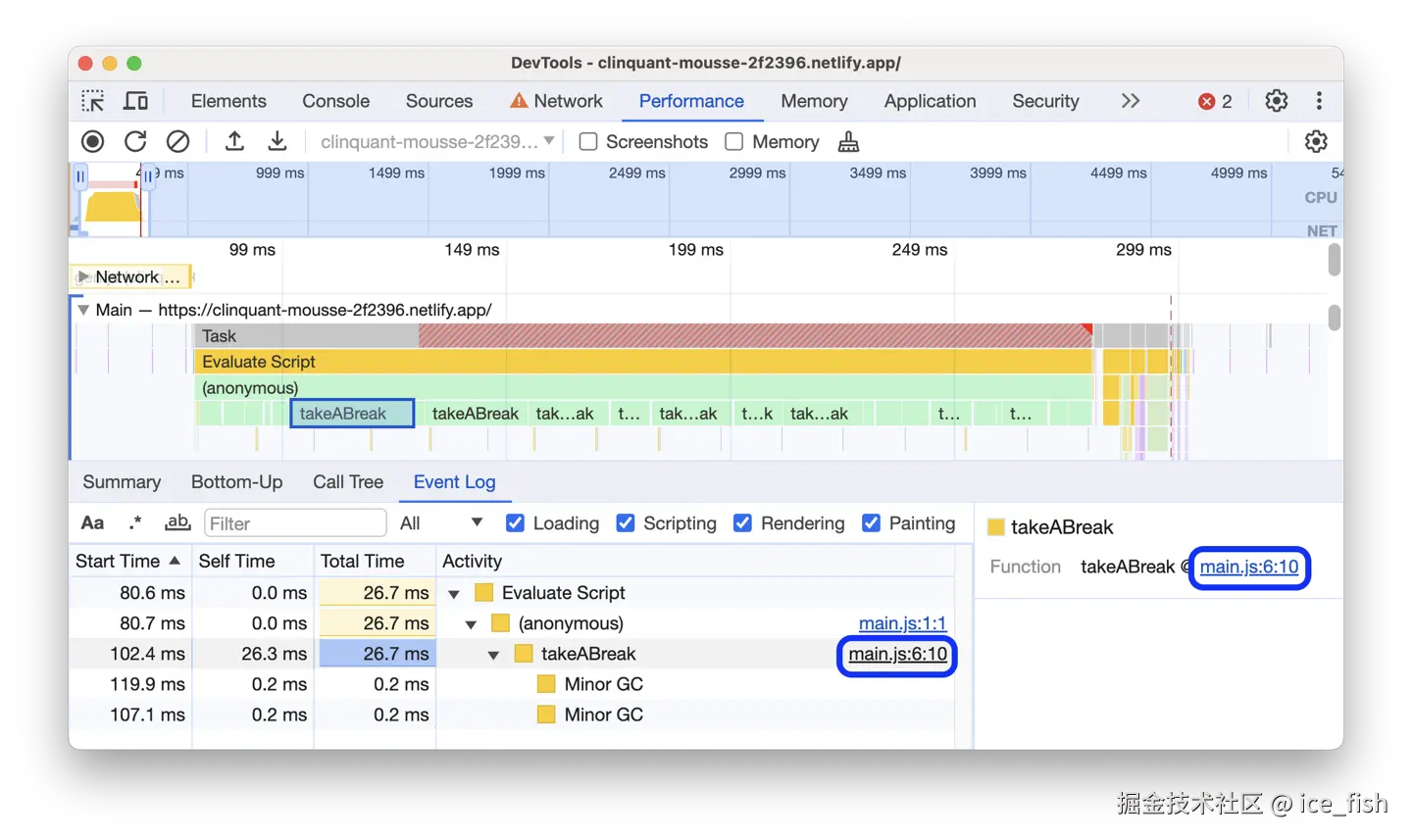The image size is (1412, 840).
Task: Switch to the Bottom-Up tab
Action: click(236, 482)
